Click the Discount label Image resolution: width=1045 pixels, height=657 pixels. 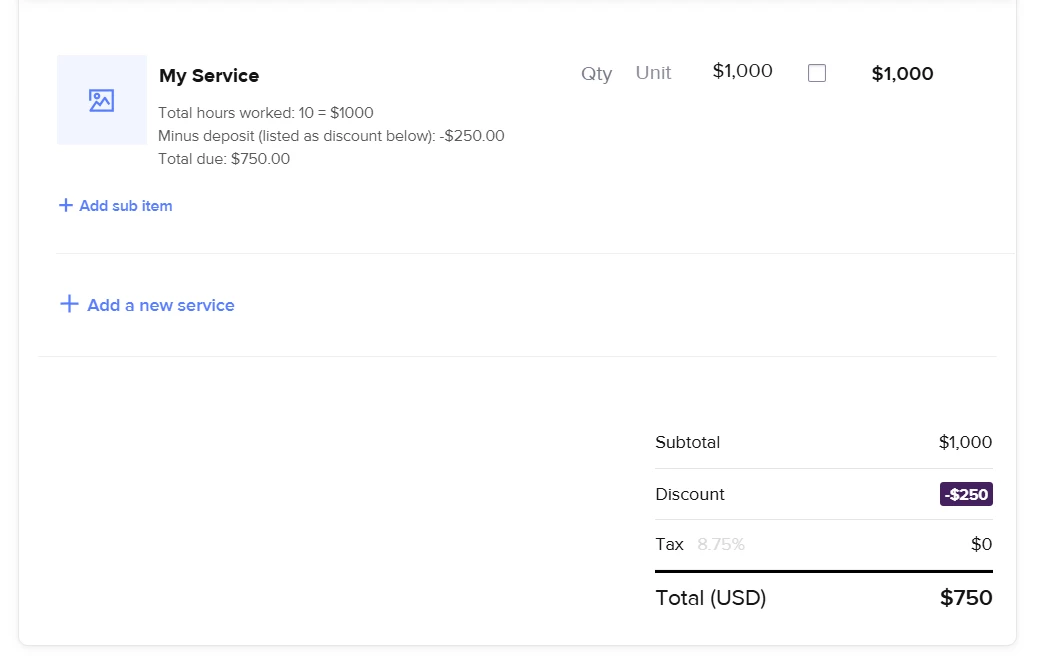click(690, 494)
